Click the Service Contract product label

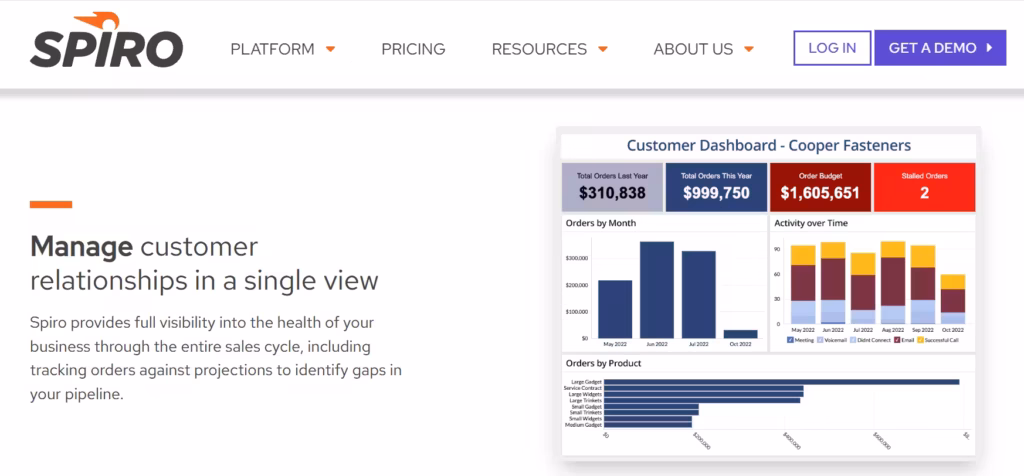click(x=583, y=388)
